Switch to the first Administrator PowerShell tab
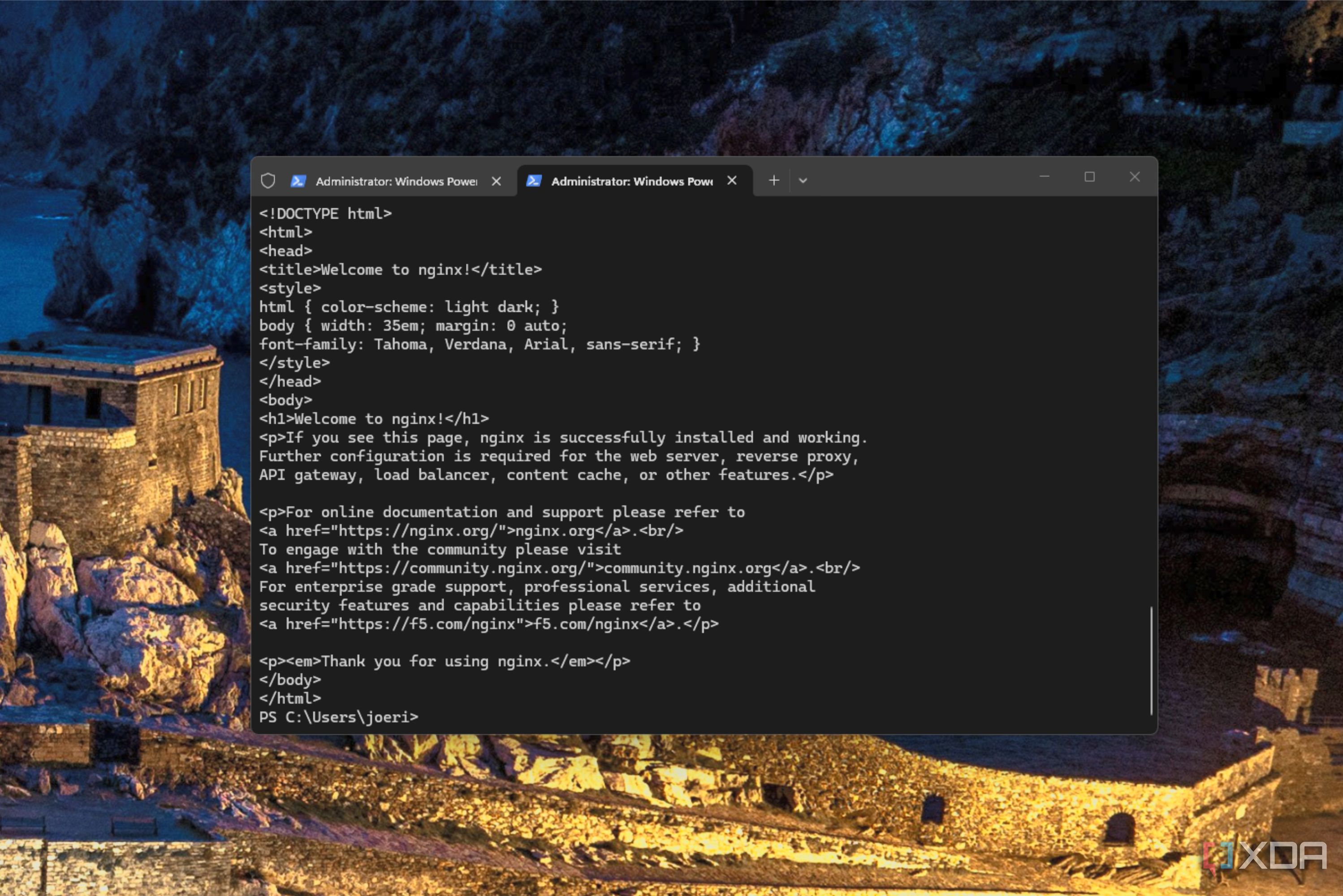Viewport: 1343px width, 896px height. pos(384,181)
